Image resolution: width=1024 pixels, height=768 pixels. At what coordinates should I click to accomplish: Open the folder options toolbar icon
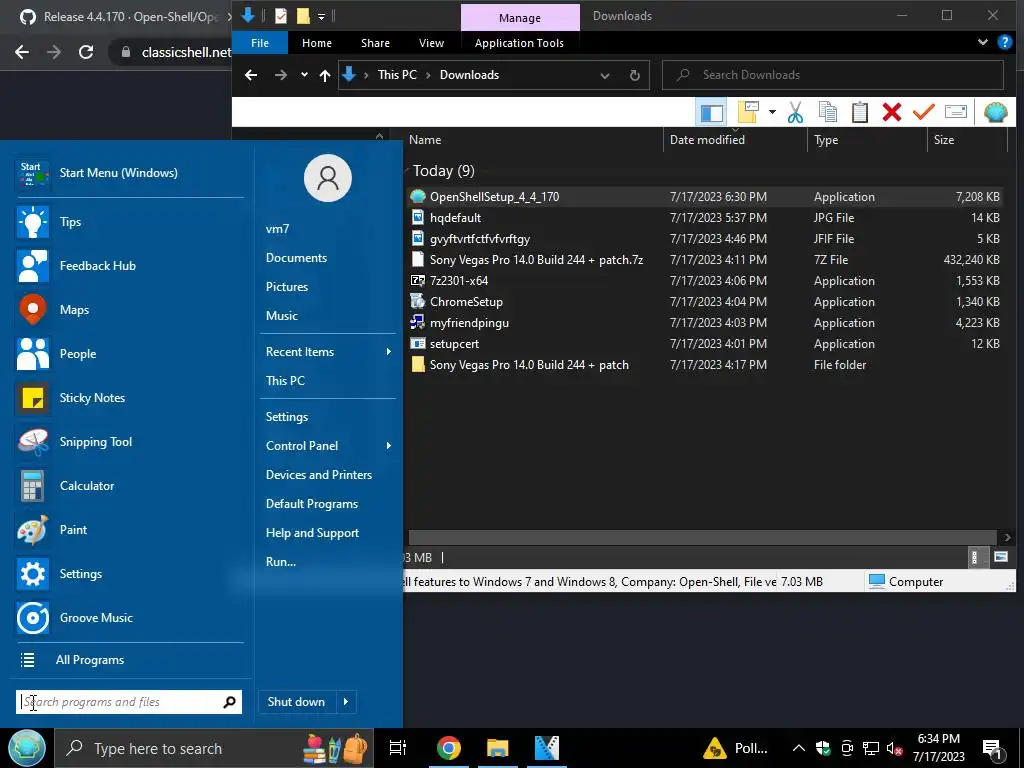coord(748,112)
